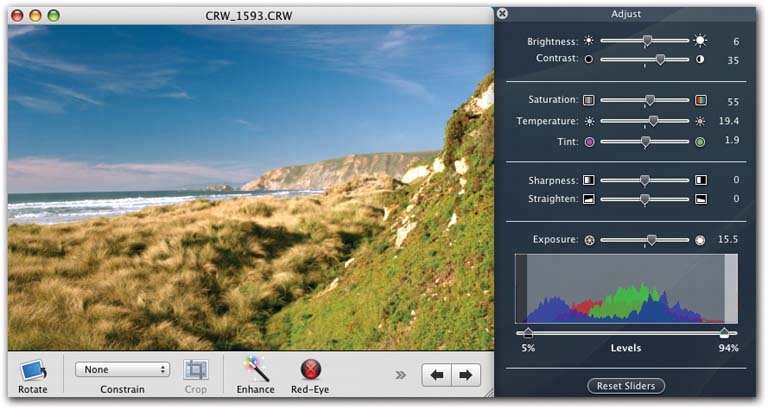Click the Exposure slider handle
768x410 pixels.
[x=651, y=240]
